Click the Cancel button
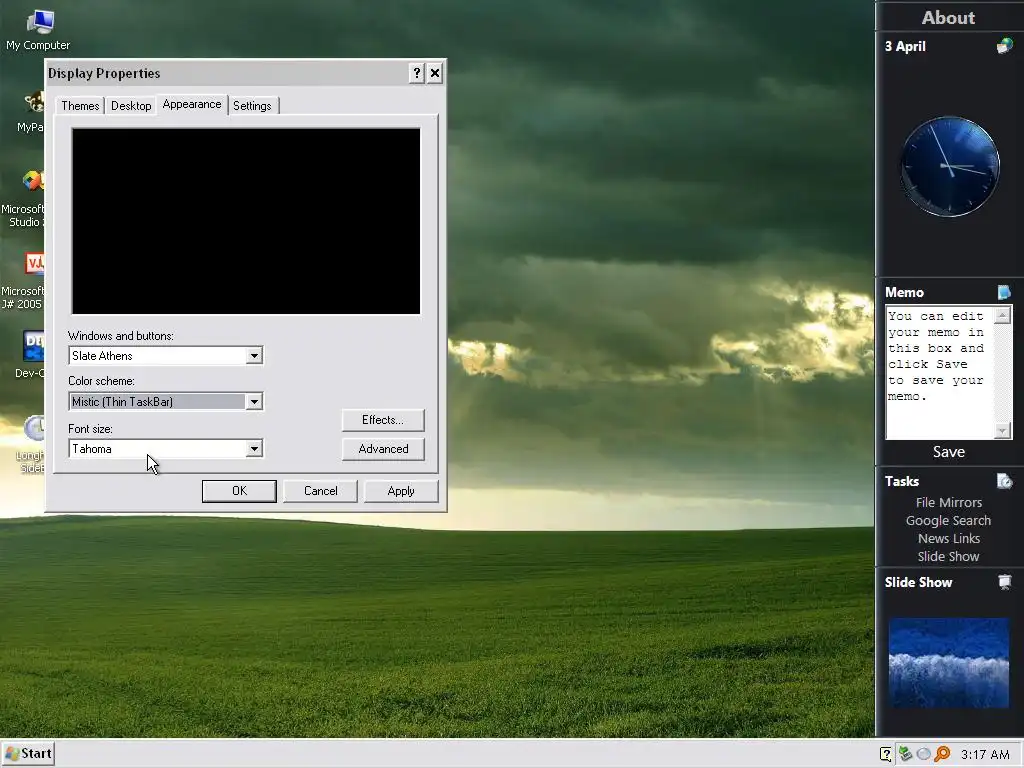This screenshot has width=1024, height=768. tap(321, 491)
